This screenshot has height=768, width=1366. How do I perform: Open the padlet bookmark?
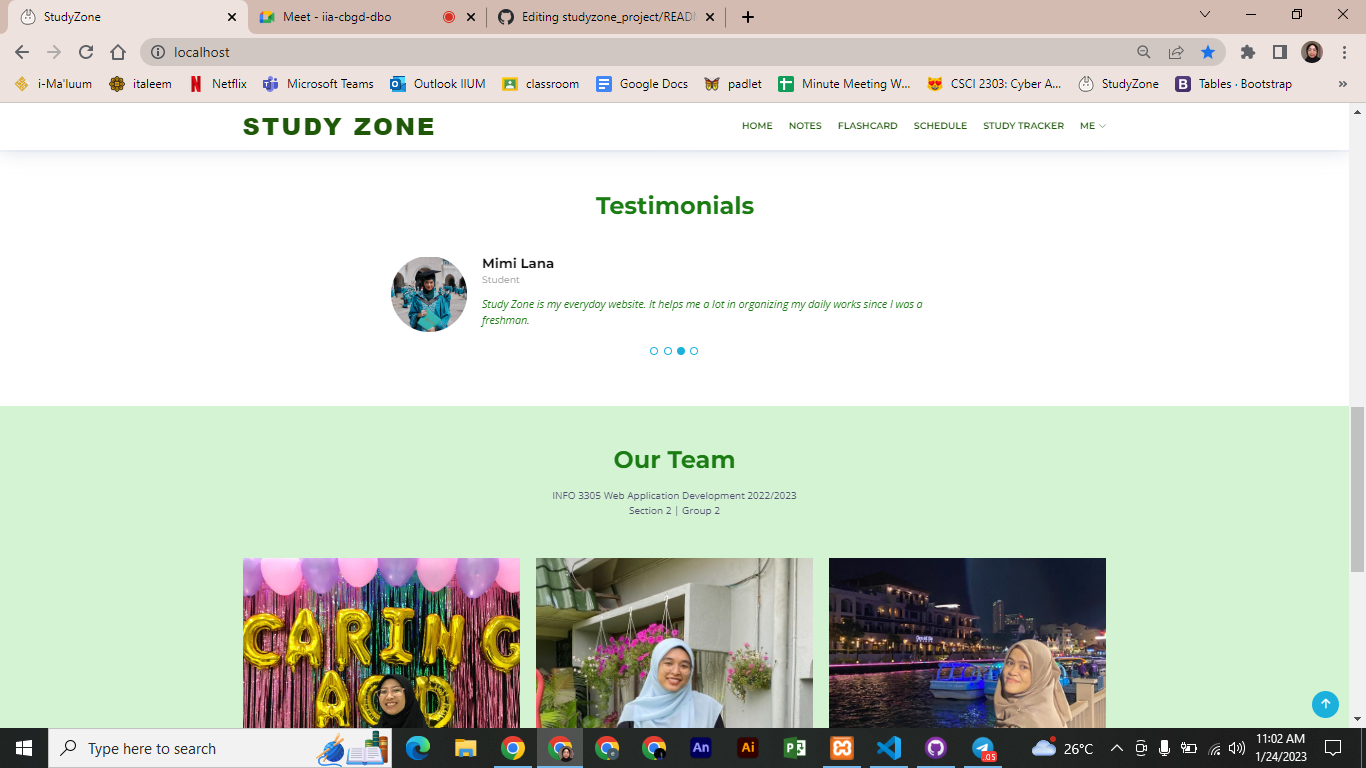tap(733, 84)
